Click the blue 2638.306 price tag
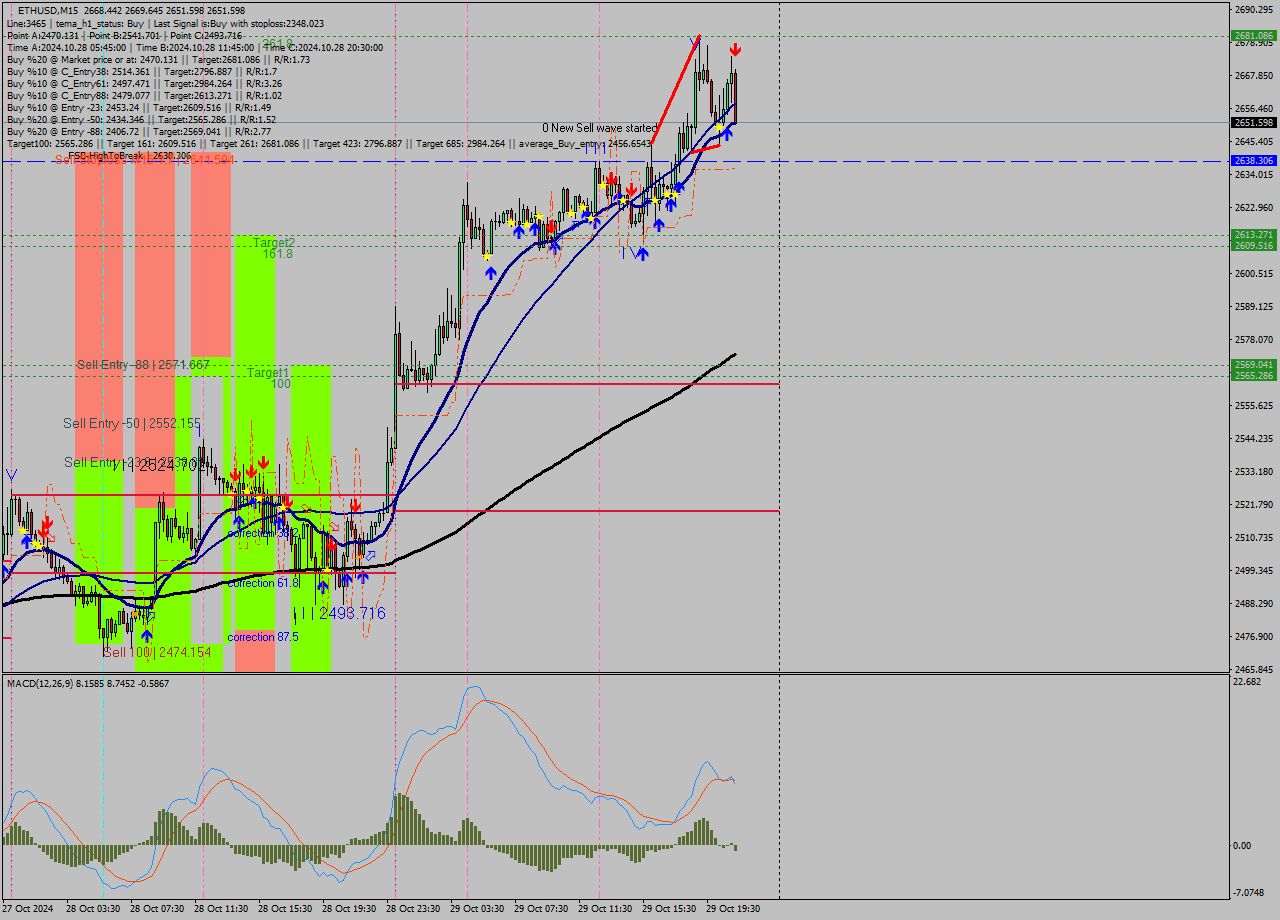Image resolution: width=1280 pixels, height=920 pixels. pos(1253,160)
